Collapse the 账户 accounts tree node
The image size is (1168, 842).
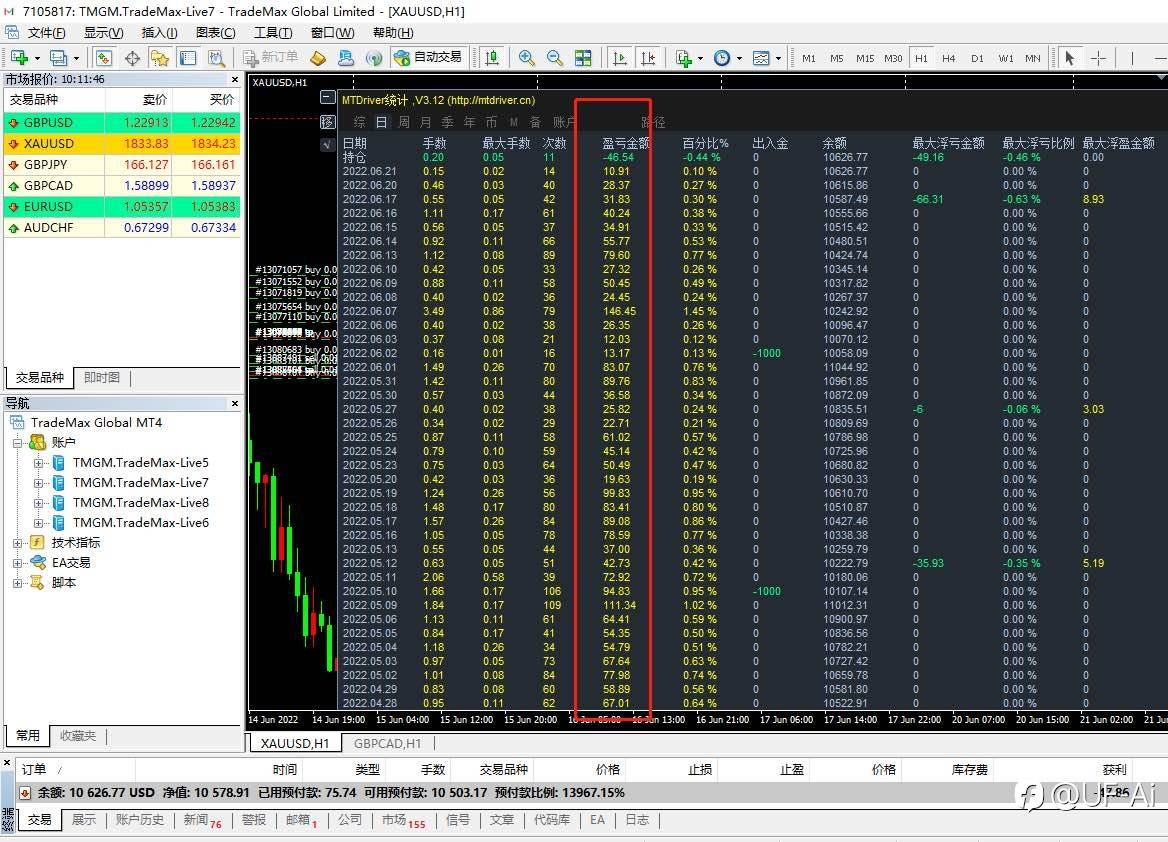(x=17, y=443)
